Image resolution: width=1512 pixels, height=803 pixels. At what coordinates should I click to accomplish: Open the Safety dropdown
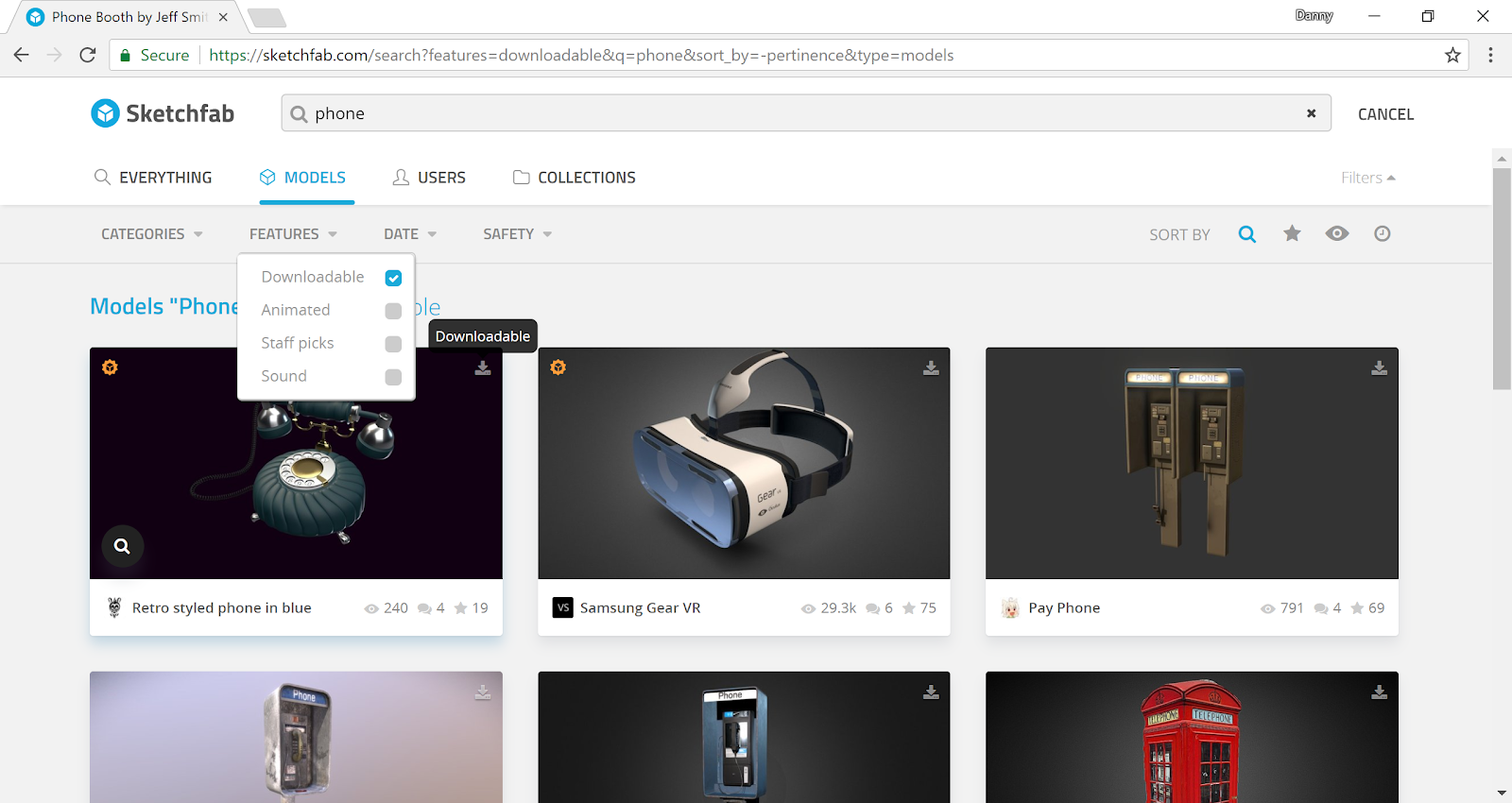[x=518, y=234]
